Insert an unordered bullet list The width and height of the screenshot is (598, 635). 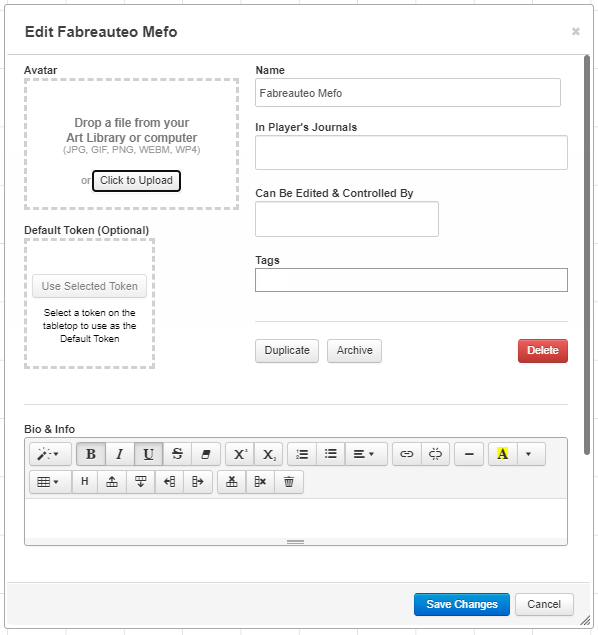331,454
